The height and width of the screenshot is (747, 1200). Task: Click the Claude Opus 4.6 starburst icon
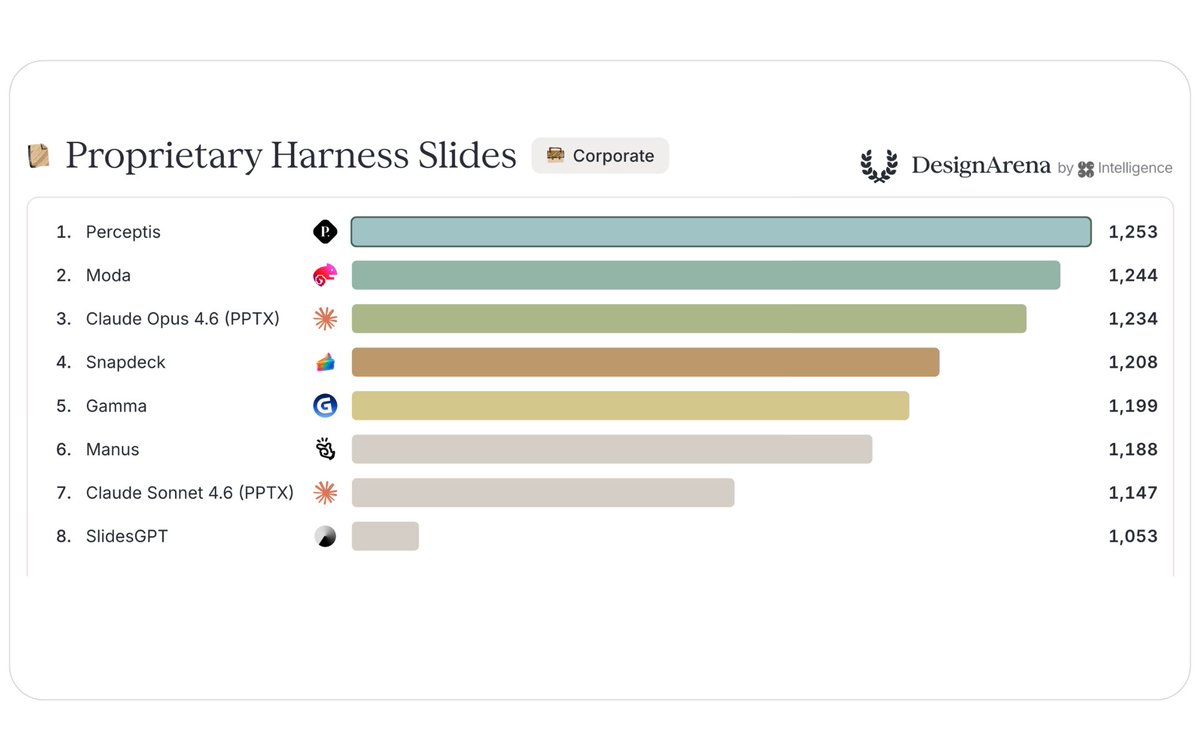[325, 319]
